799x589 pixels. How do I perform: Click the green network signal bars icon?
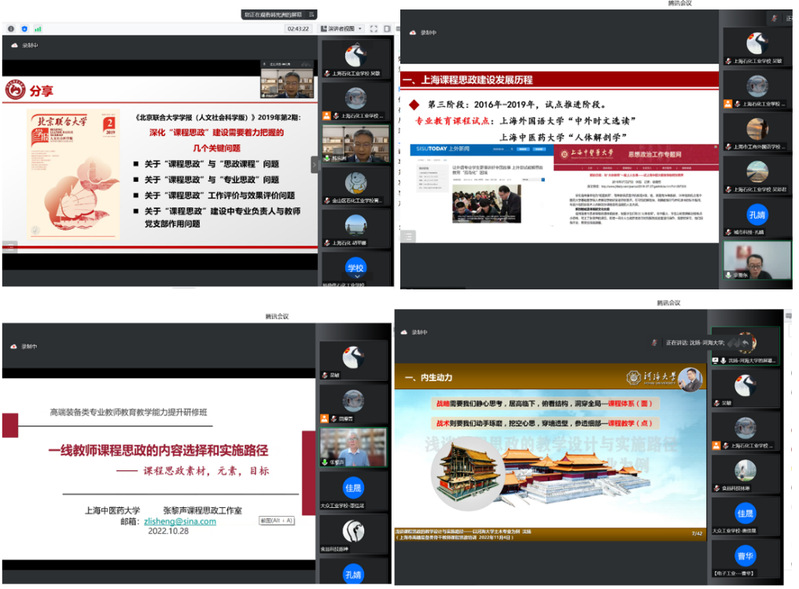click(38, 29)
